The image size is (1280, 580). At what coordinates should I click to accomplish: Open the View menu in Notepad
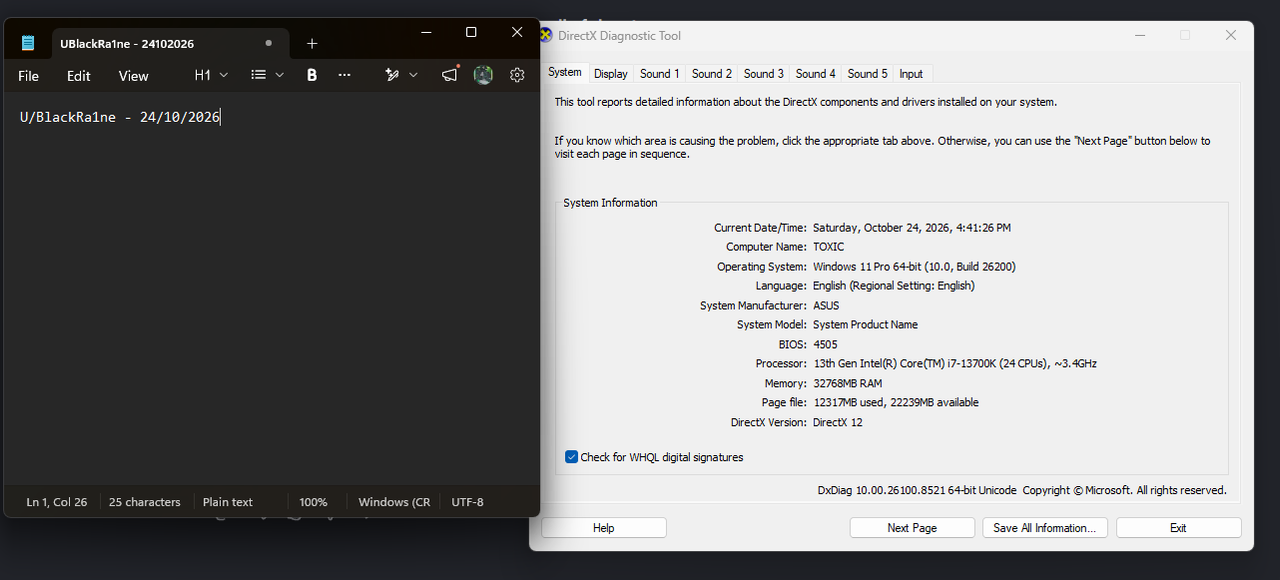click(x=133, y=76)
